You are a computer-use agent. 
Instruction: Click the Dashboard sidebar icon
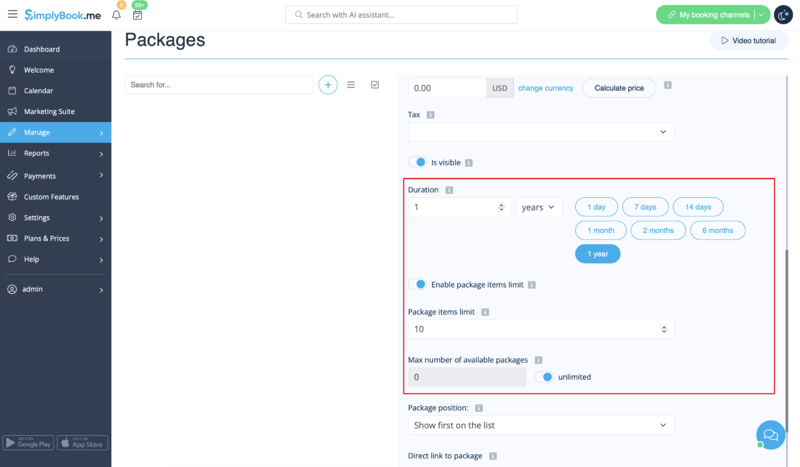click(12, 49)
